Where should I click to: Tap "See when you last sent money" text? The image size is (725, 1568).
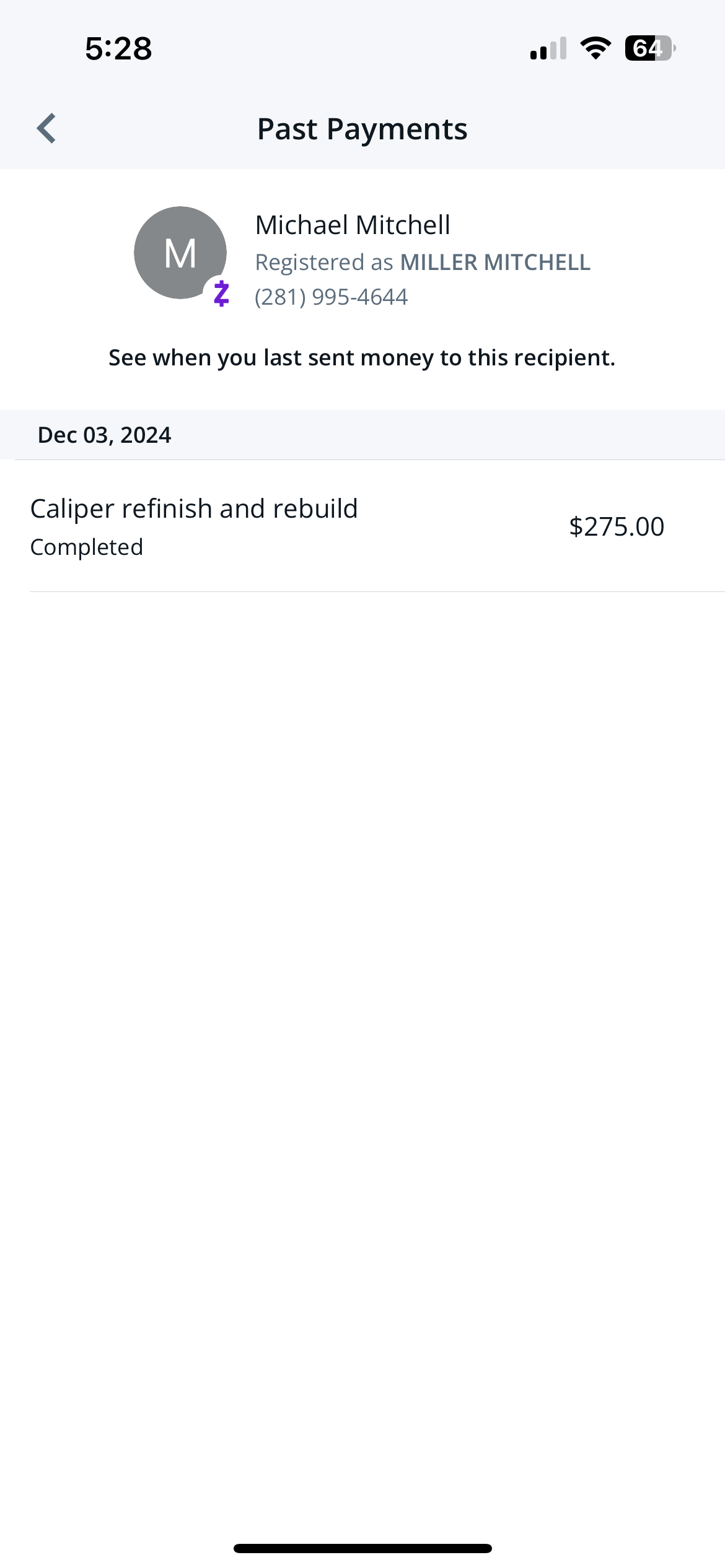point(362,358)
